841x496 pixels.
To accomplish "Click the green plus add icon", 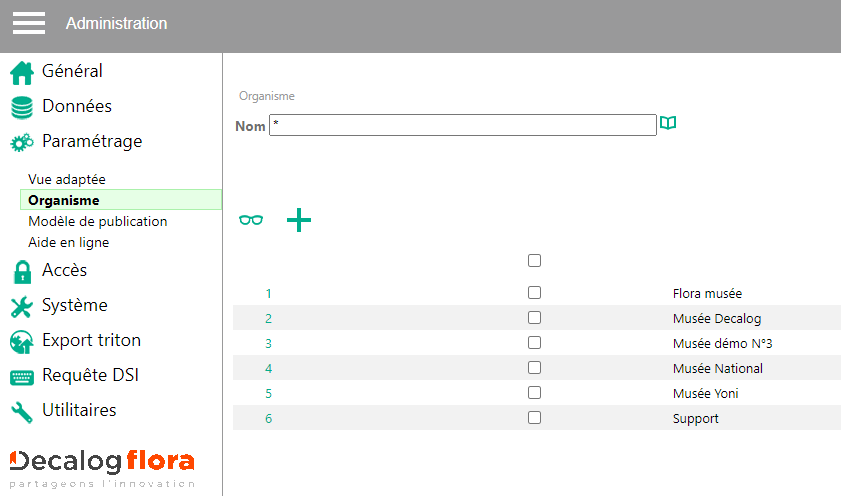I will (299, 220).
